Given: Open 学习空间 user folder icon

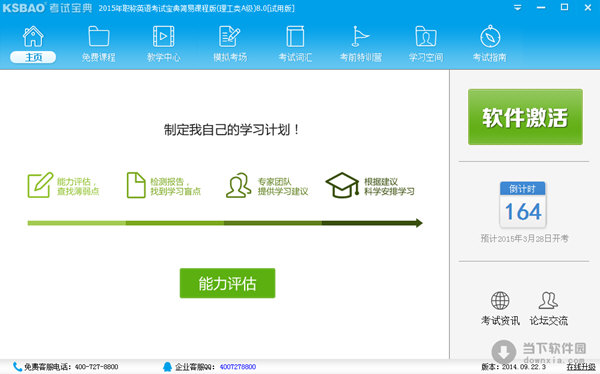Looking at the screenshot, I should tap(426, 36).
